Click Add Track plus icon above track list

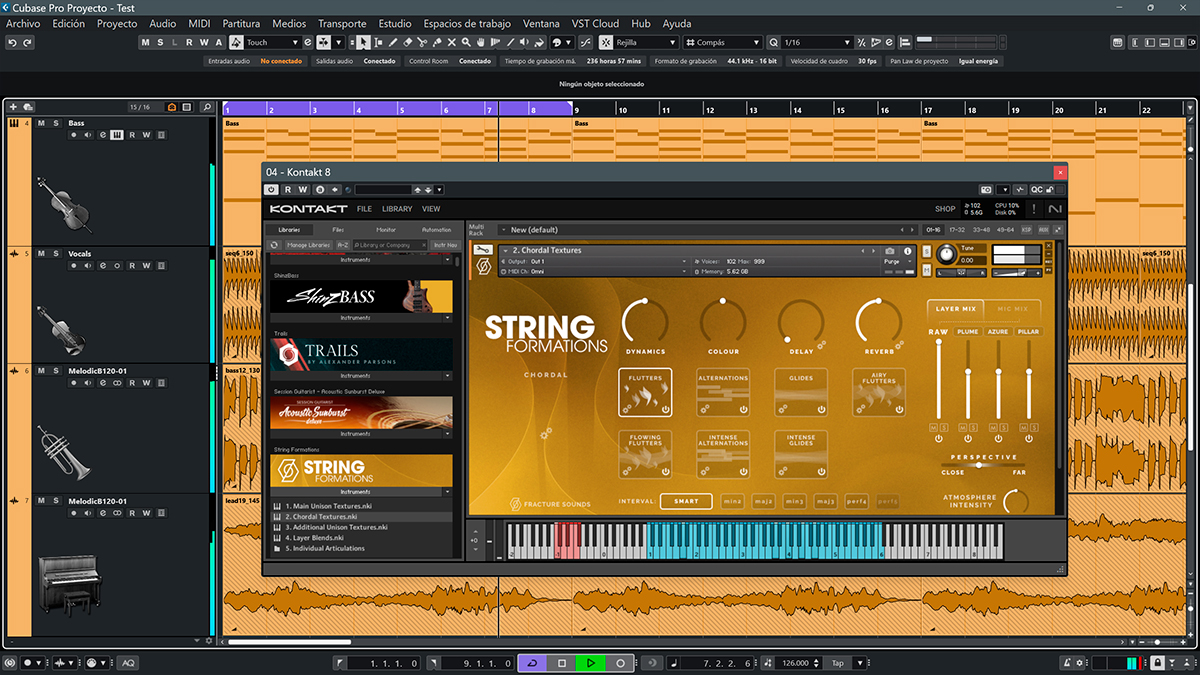coord(13,107)
